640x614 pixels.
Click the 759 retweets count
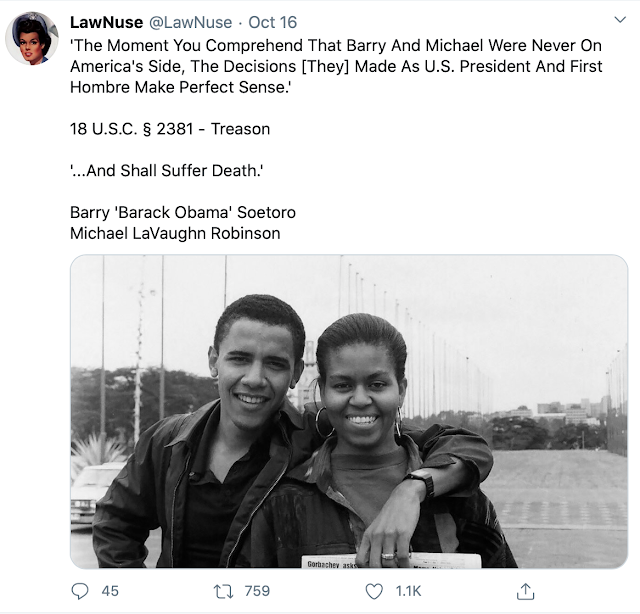pyautogui.click(x=257, y=591)
